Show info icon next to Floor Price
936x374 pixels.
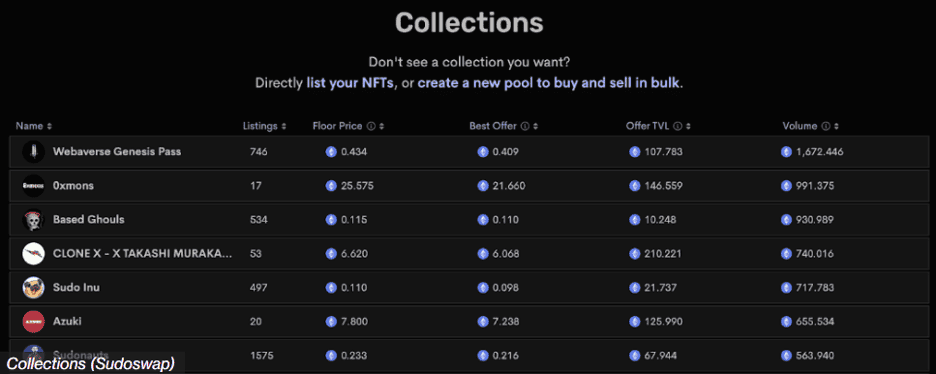(371, 126)
